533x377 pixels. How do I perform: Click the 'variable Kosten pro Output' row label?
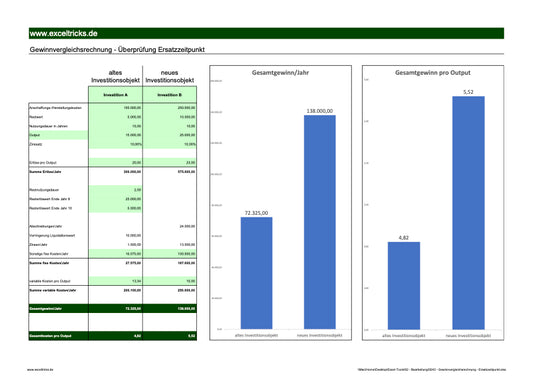click(x=50, y=281)
